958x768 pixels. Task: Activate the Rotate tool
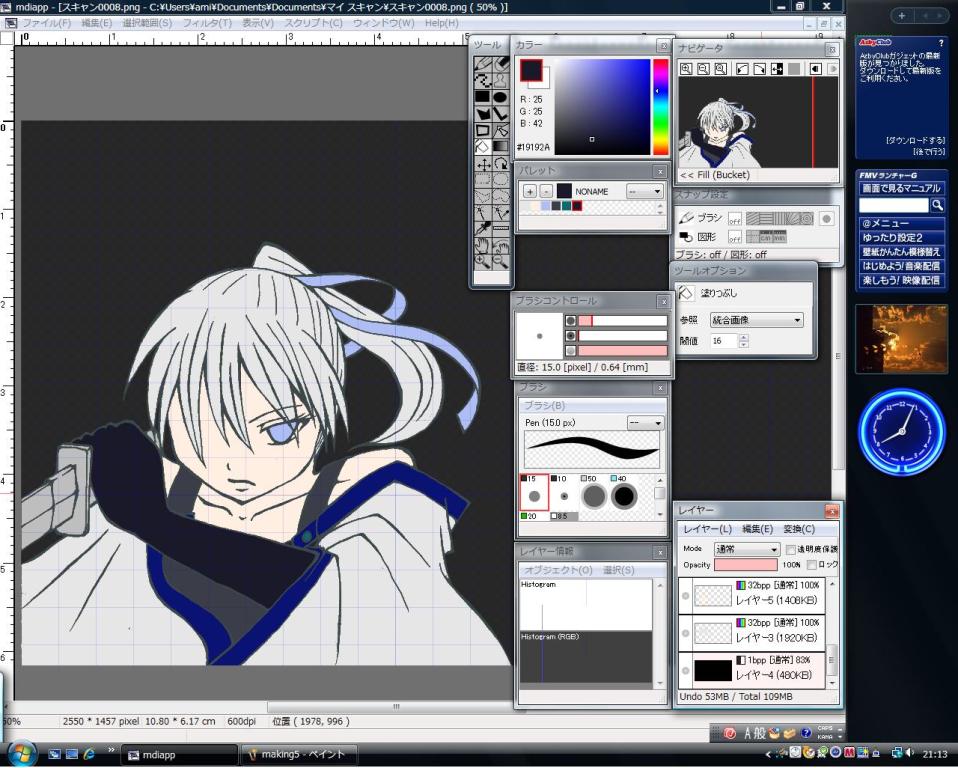[x=501, y=164]
